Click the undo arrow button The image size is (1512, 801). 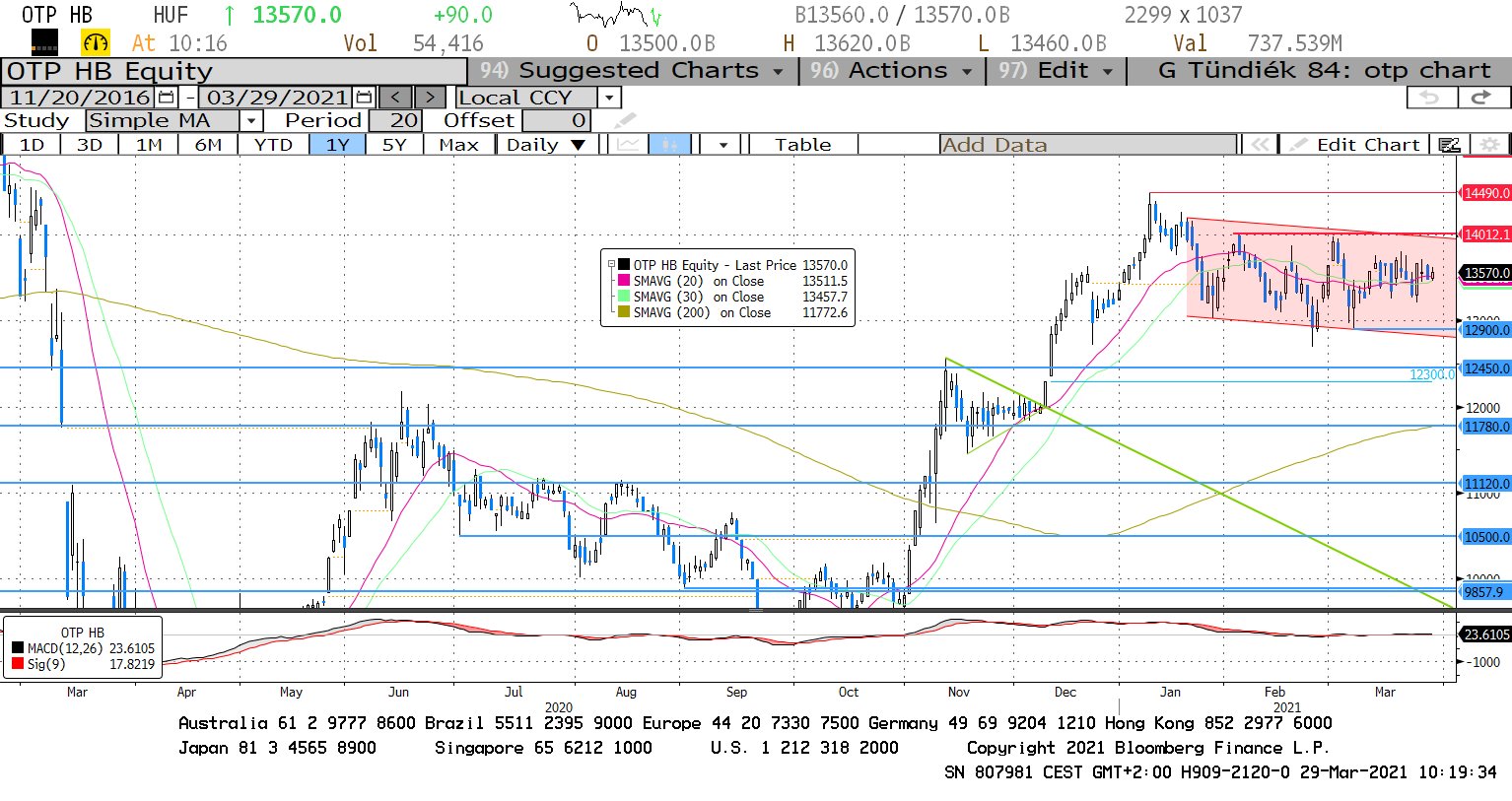click(1430, 98)
